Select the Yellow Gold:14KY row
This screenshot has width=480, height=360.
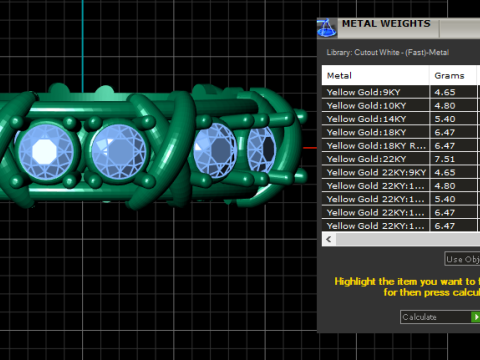[401, 119]
